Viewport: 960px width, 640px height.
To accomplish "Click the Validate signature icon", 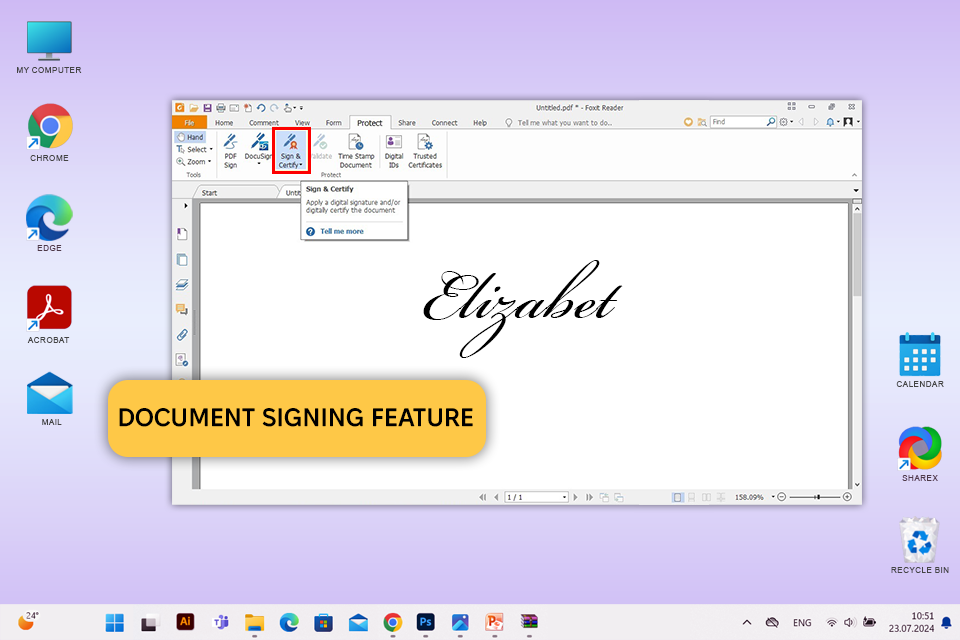I will tap(321, 147).
